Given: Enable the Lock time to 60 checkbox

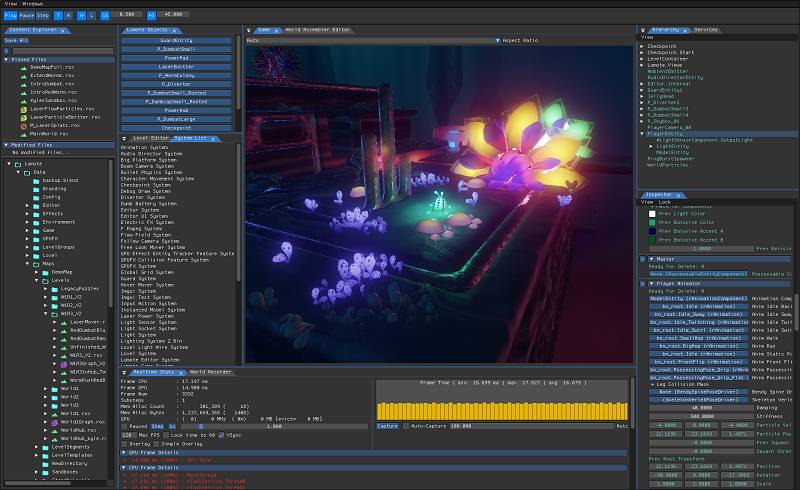Looking at the screenshot, I should 166,435.
